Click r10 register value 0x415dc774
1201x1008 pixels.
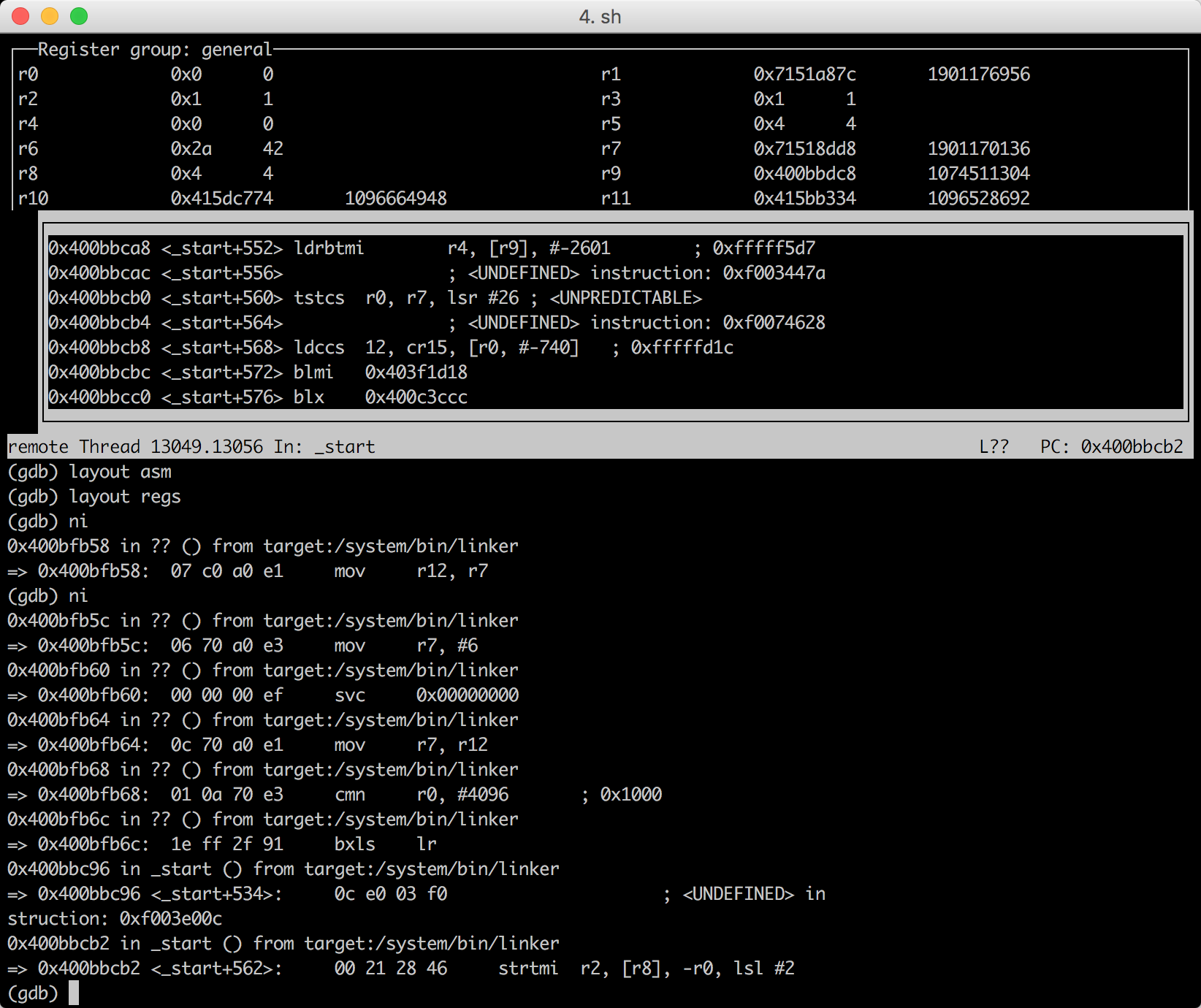pyautogui.click(x=221, y=199)
